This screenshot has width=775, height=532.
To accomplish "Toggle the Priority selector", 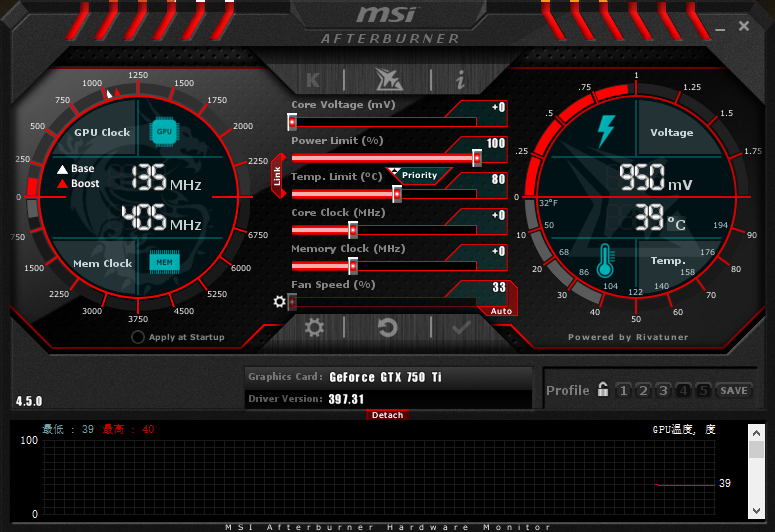I will pos(419,175).
